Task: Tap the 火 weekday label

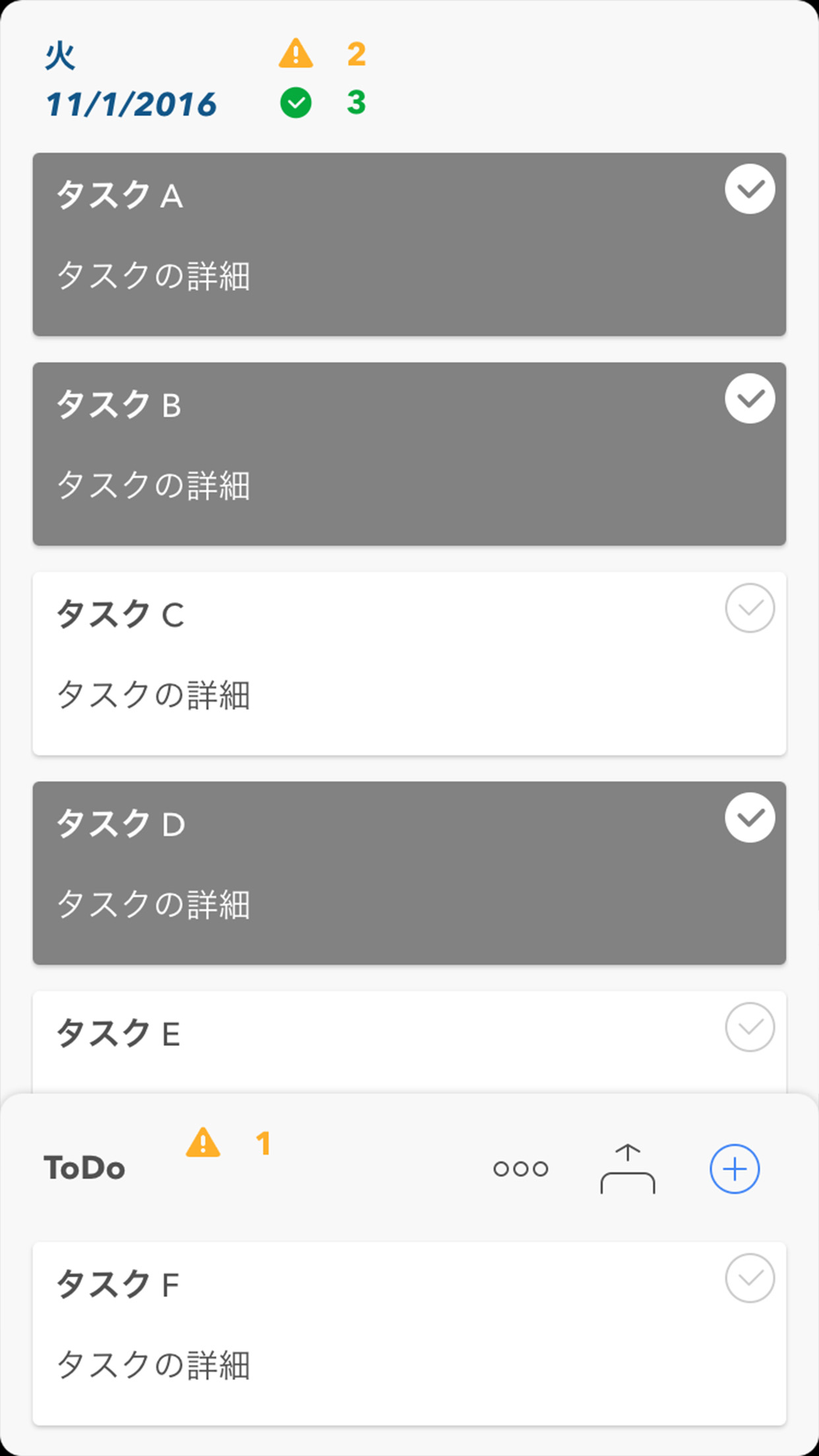Action: coord(60,55)
